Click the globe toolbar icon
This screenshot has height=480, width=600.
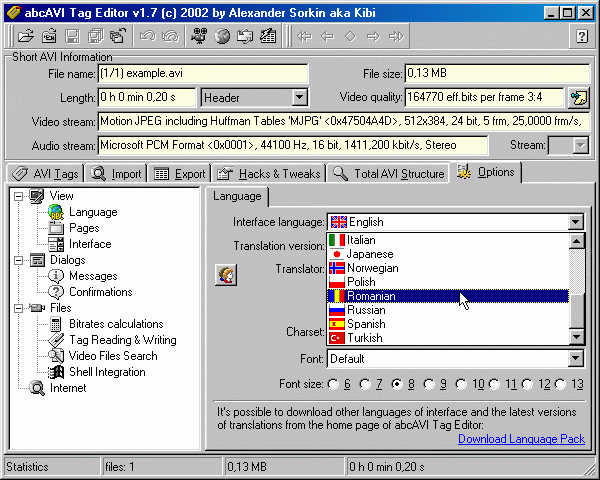coord(222,36)
